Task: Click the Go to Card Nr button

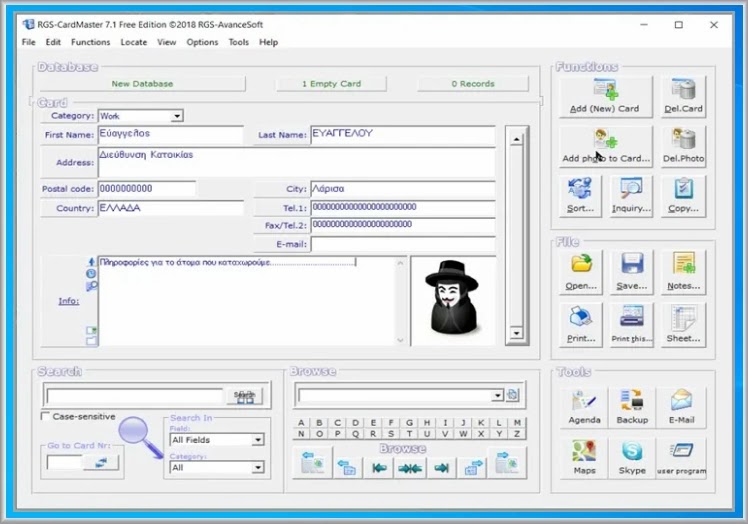Action: (101, 462)
